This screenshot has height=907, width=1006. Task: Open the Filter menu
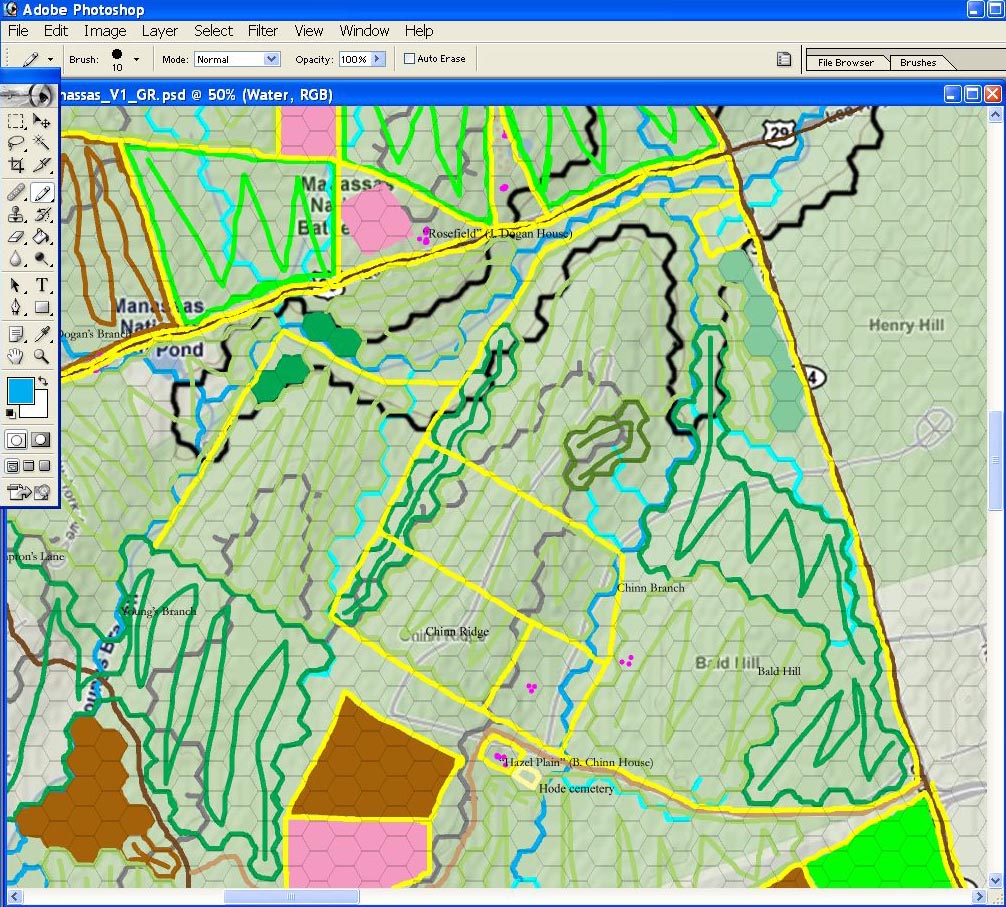click(262, 31)
